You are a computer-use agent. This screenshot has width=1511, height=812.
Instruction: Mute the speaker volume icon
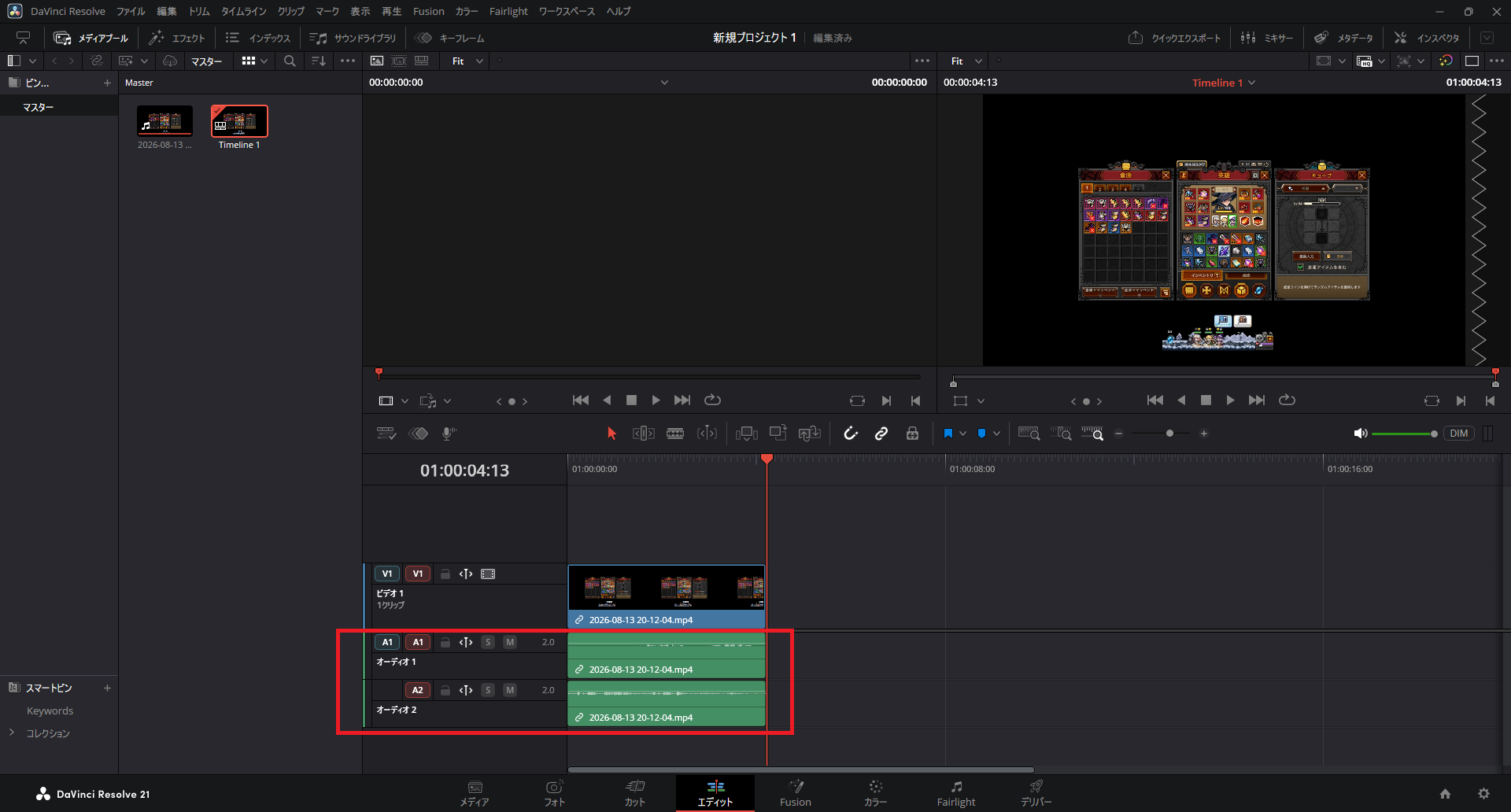[1360, 434]
